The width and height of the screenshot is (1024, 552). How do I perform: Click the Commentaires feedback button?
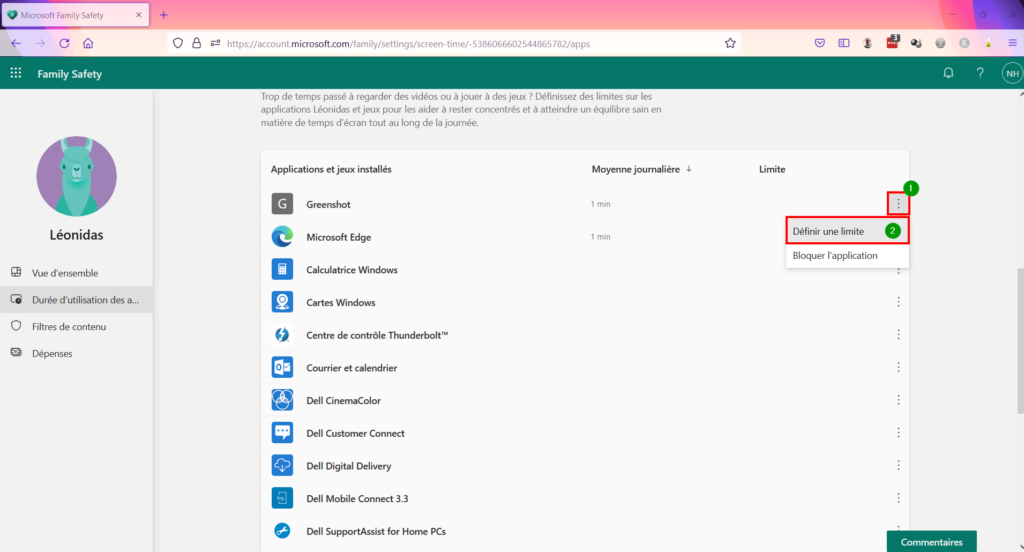click(931, 542)
